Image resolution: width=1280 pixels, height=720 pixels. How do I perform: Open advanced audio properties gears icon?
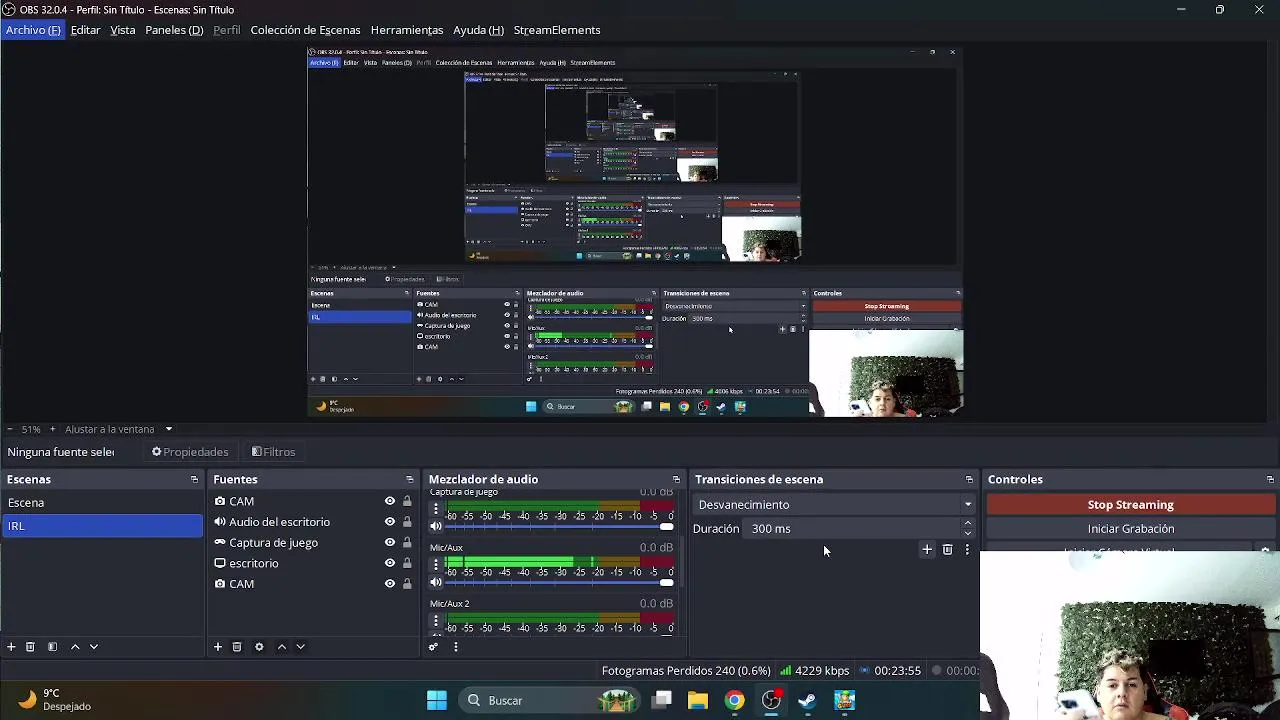pyautogui.click(x=433, y=647)
